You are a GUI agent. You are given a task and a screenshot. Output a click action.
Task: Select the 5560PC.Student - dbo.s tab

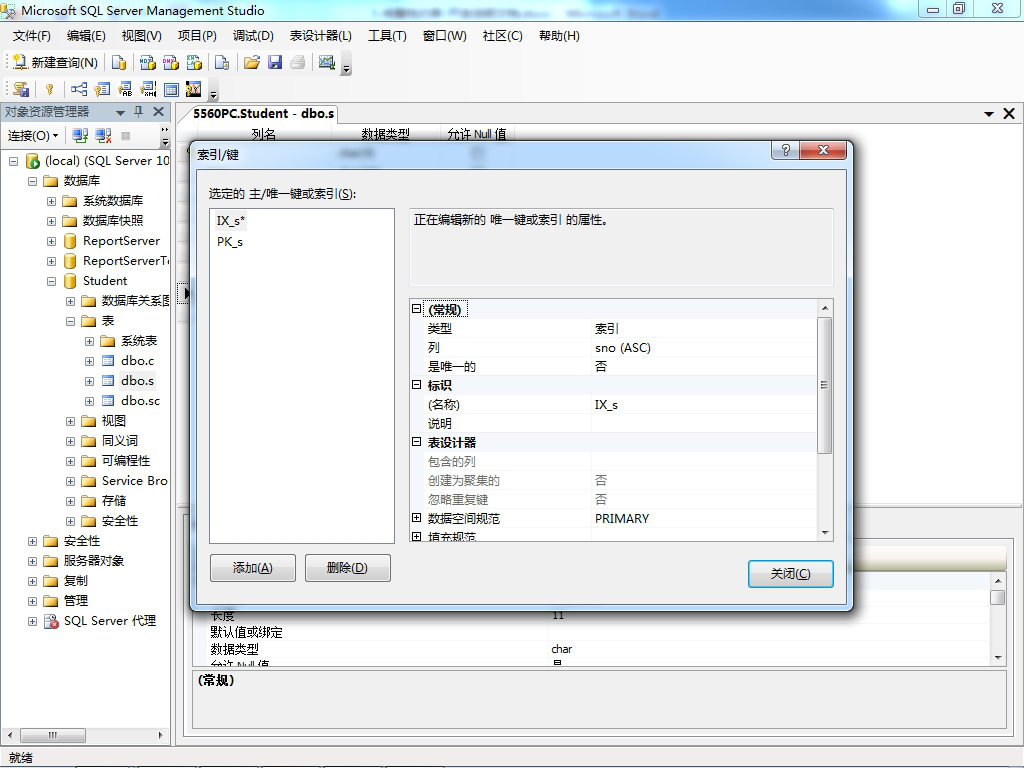[263, 114]
